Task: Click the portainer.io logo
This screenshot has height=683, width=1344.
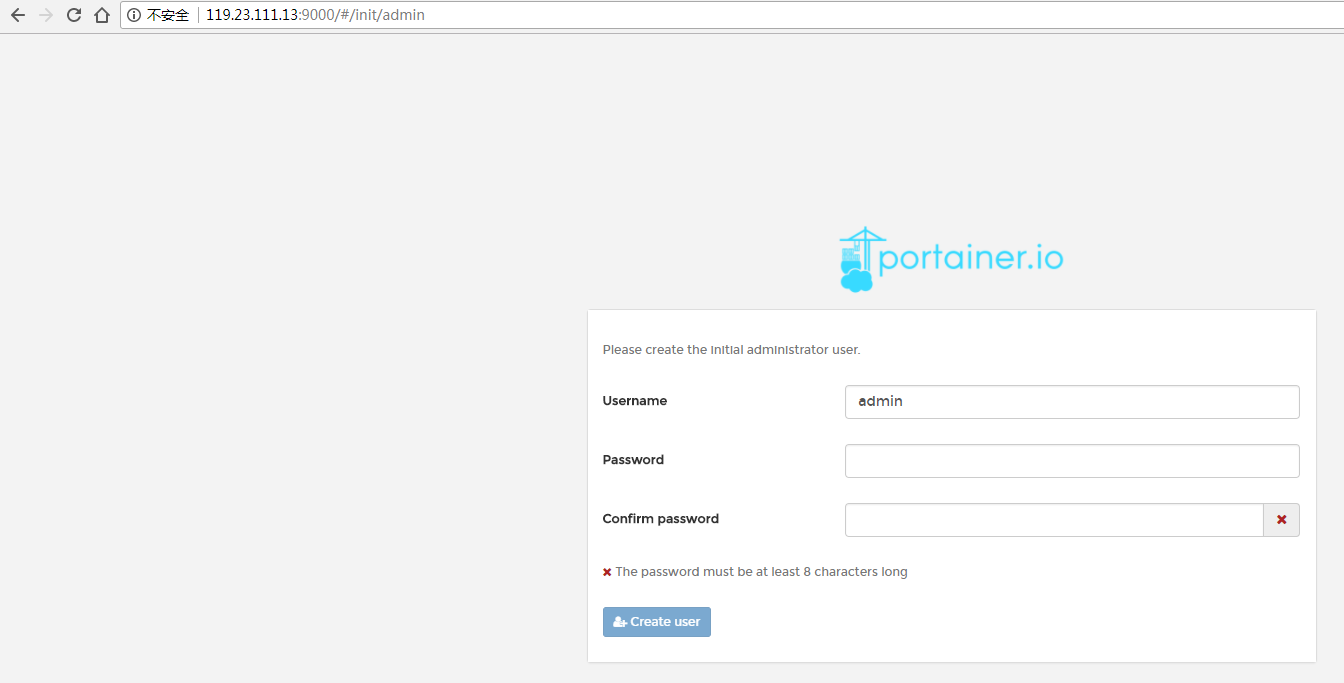Action: tap(951, 259)
